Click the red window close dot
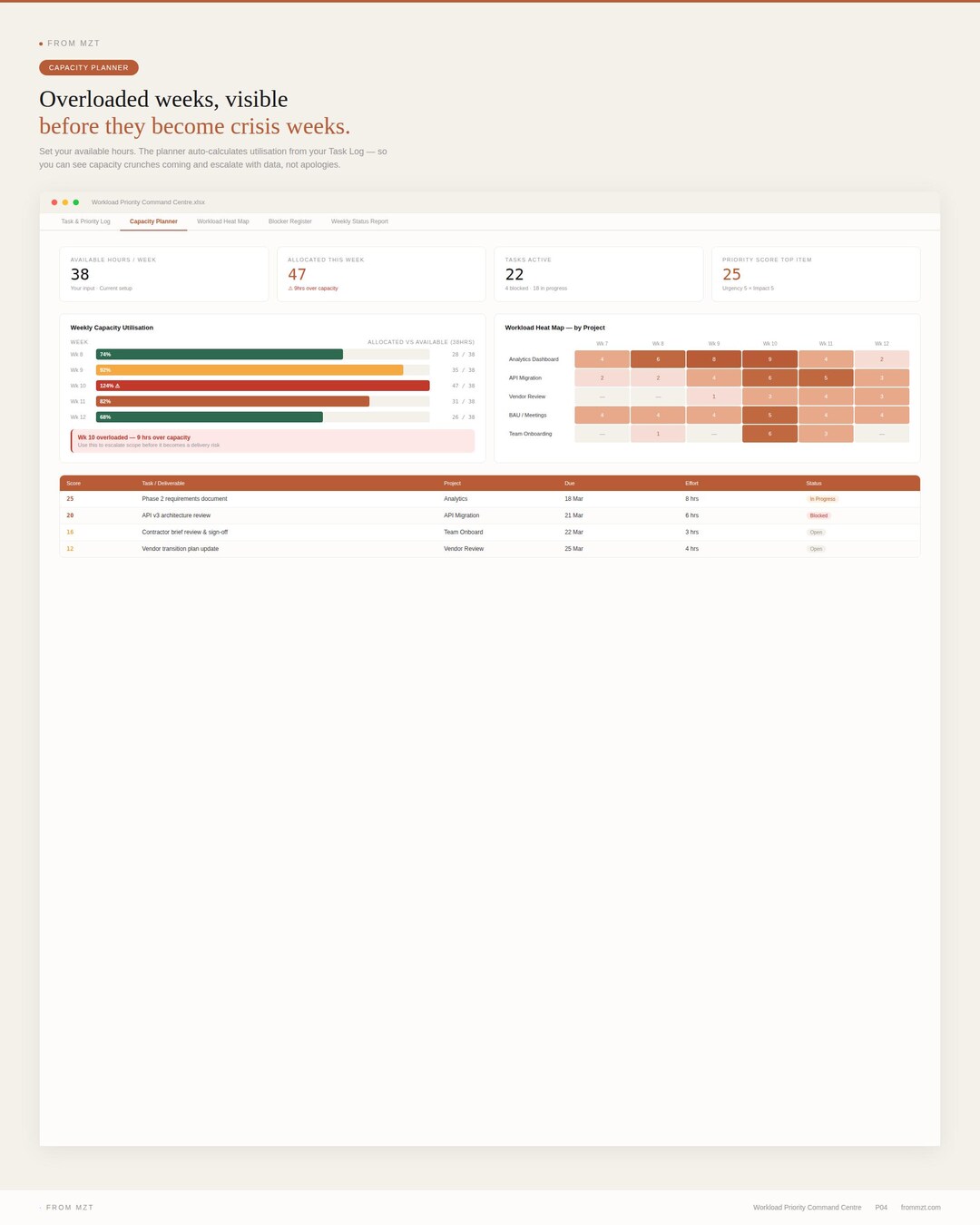 (x=54, y=202)
